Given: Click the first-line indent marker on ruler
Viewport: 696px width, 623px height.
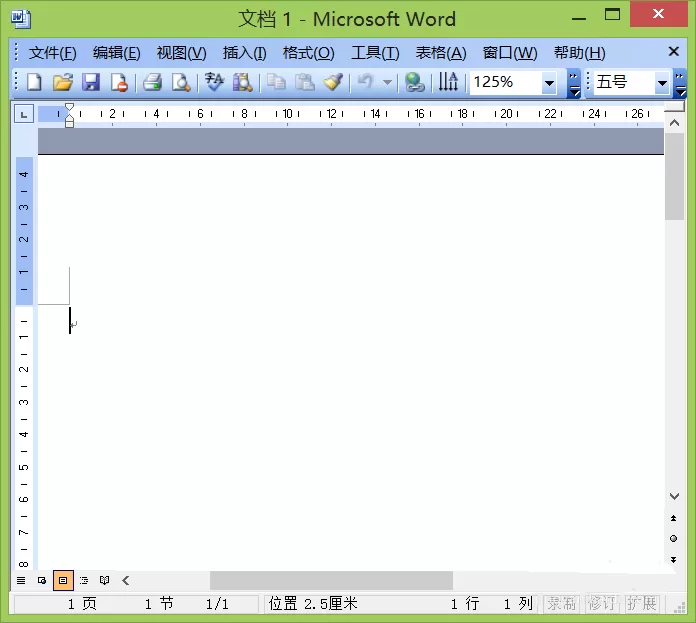Looking at the screenshot, I should click(x=69, y=107).
